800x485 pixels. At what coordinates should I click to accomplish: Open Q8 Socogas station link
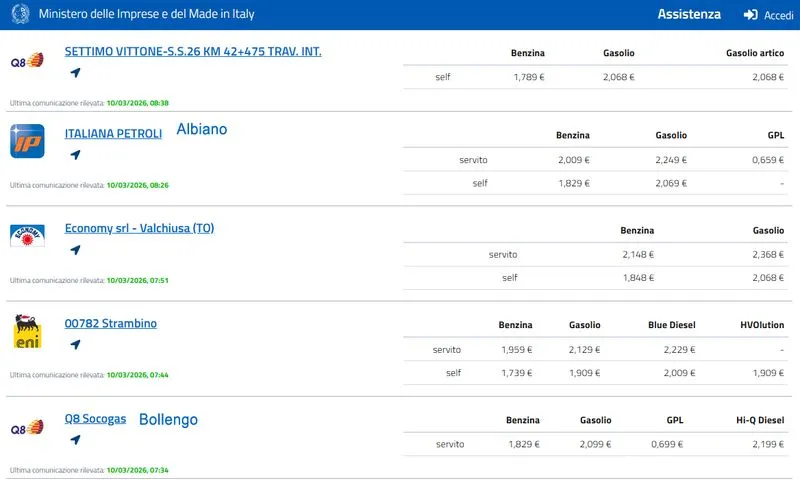tap(95, 419)
